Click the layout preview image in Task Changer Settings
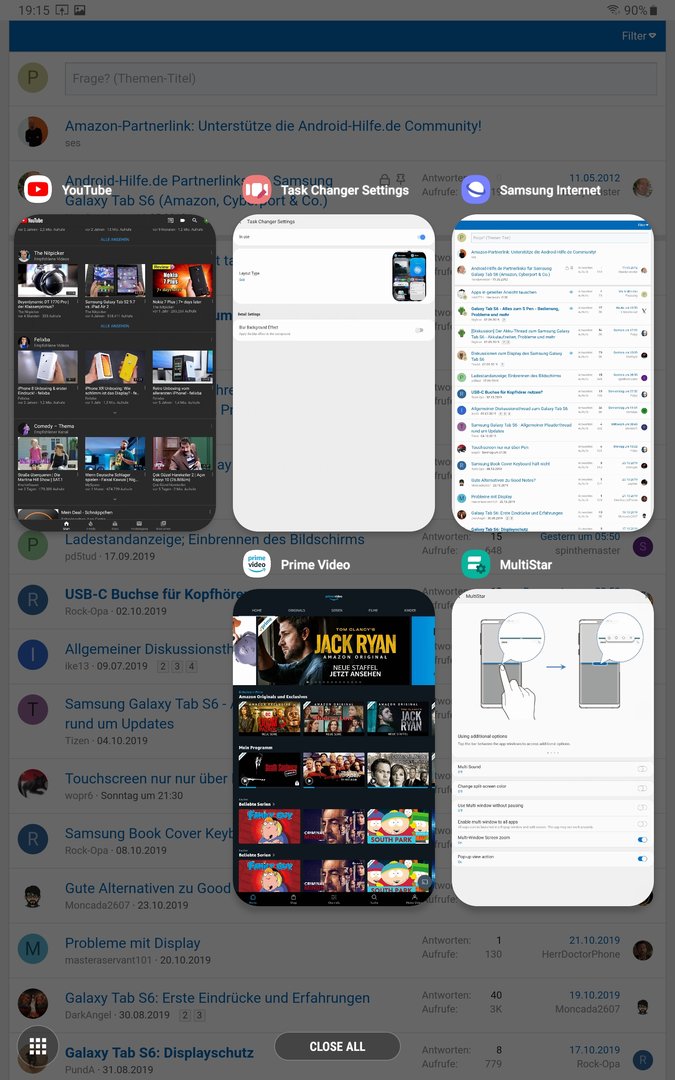Image resolution: width=675 pixels, height=1080 pixels. coord(409,276)
